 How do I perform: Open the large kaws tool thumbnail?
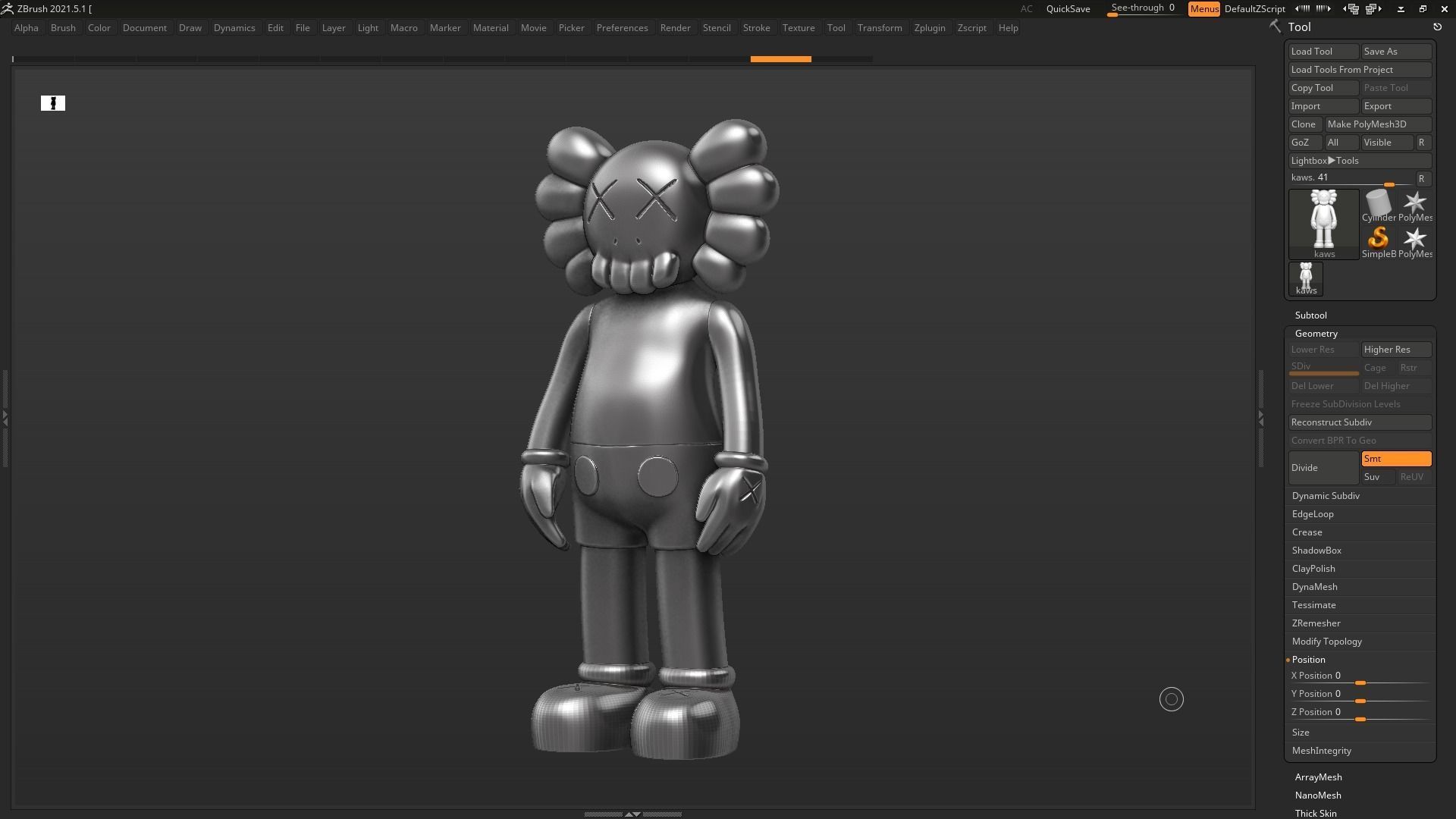(x=1324, y=224)
